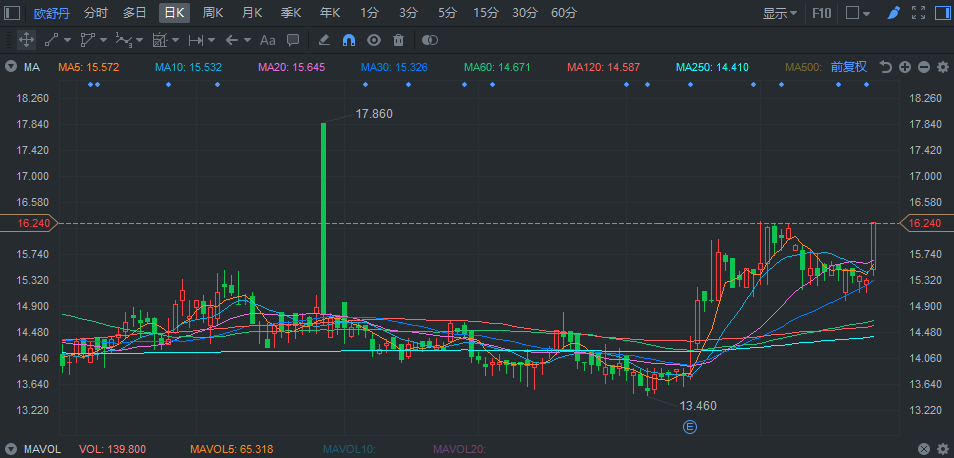This screenshot has width=954, height=458.
Task: Open stock name 欧舒丹 link
Action: pos(51,13)
